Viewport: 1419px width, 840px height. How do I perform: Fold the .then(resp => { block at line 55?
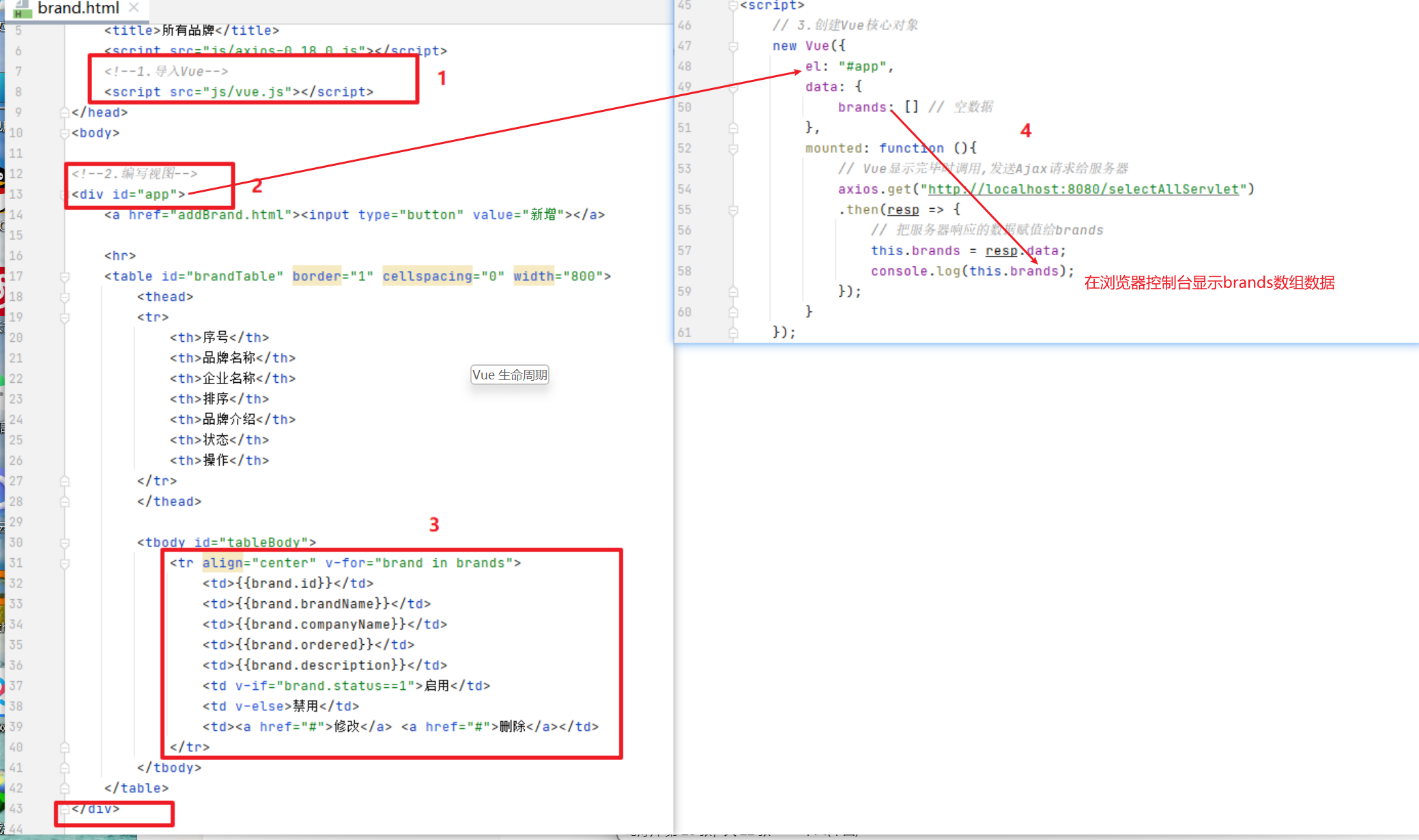pos(733,210)
